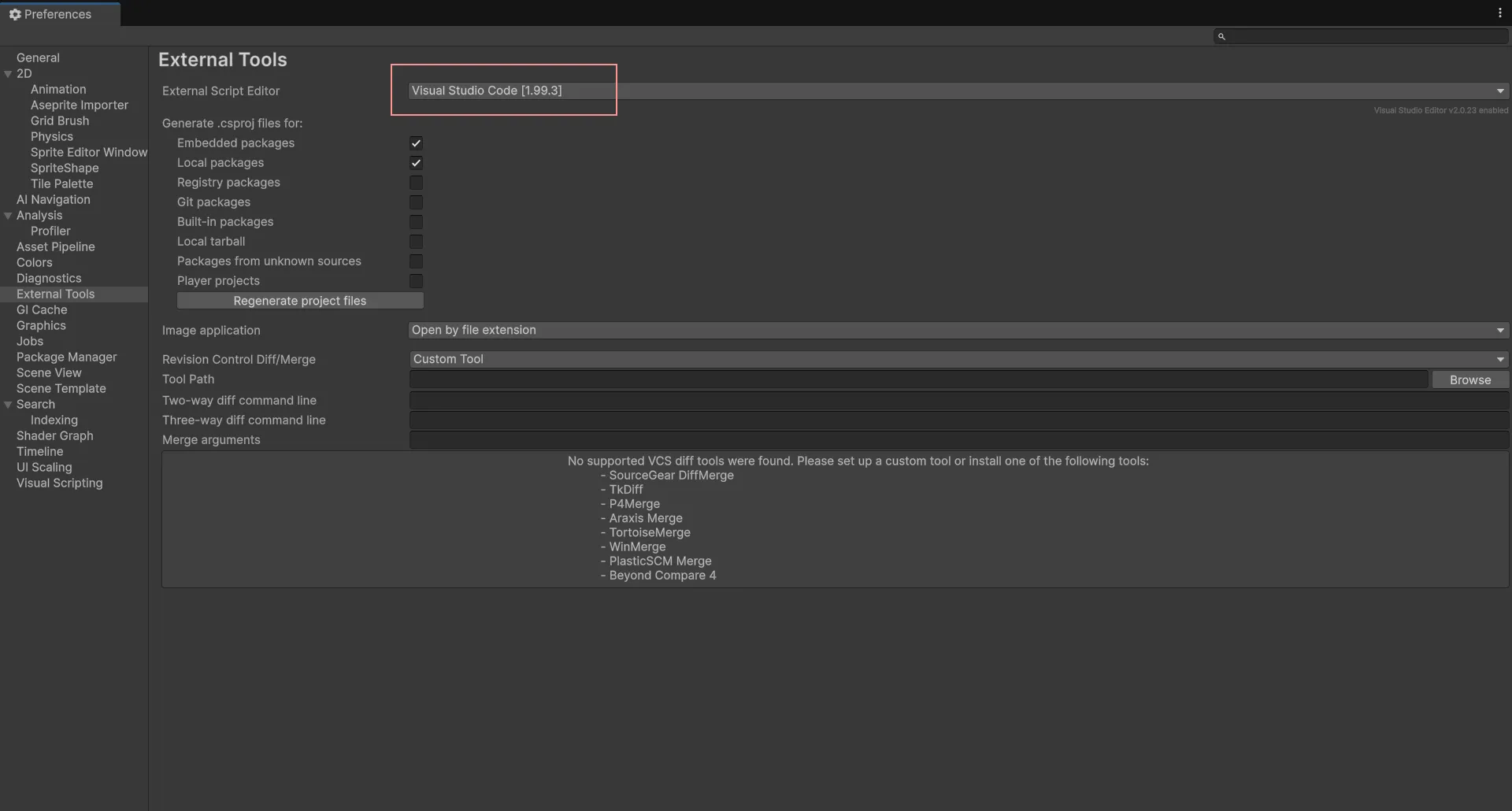Disable the Local packages checkbox

[x=416, y=163]
